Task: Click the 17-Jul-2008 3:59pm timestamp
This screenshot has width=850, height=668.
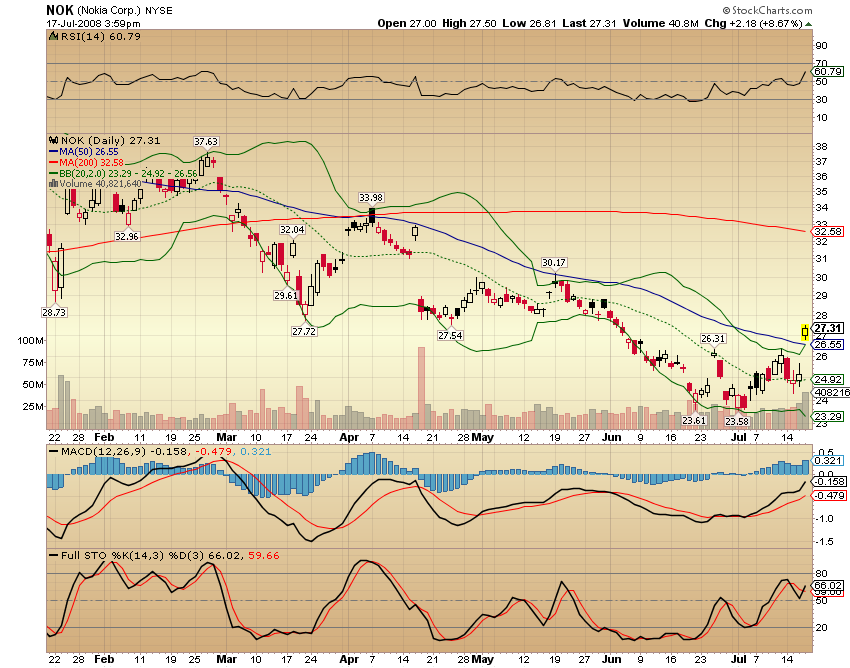Action: pos(93,23)
